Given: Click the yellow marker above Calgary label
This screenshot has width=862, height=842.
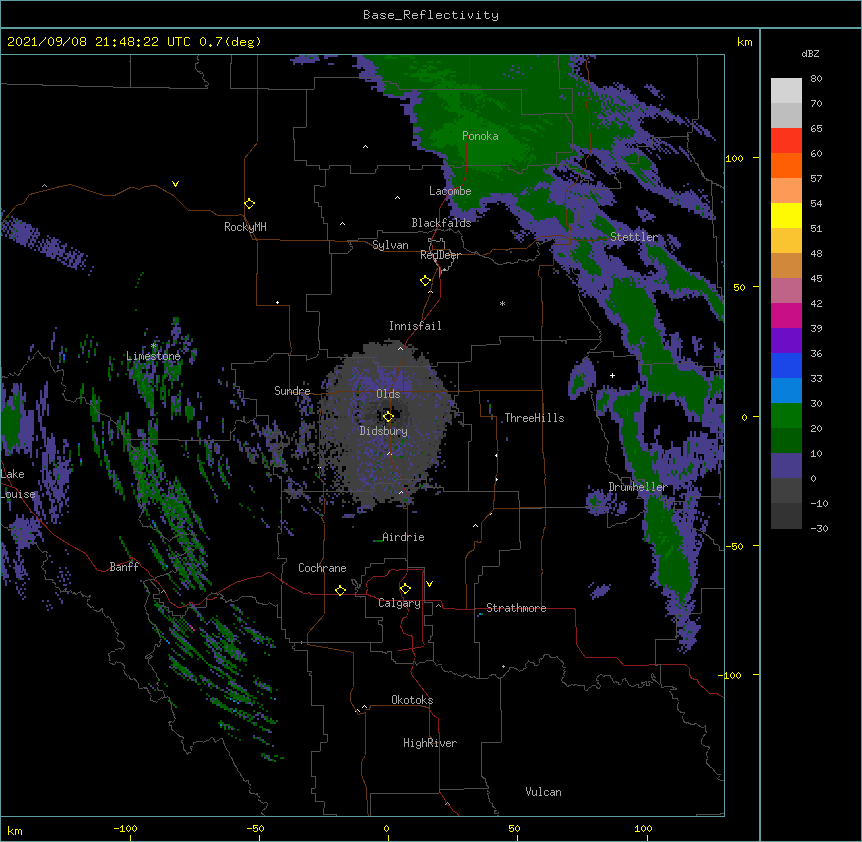Looking at the screenshot, I should pos(405,589).
